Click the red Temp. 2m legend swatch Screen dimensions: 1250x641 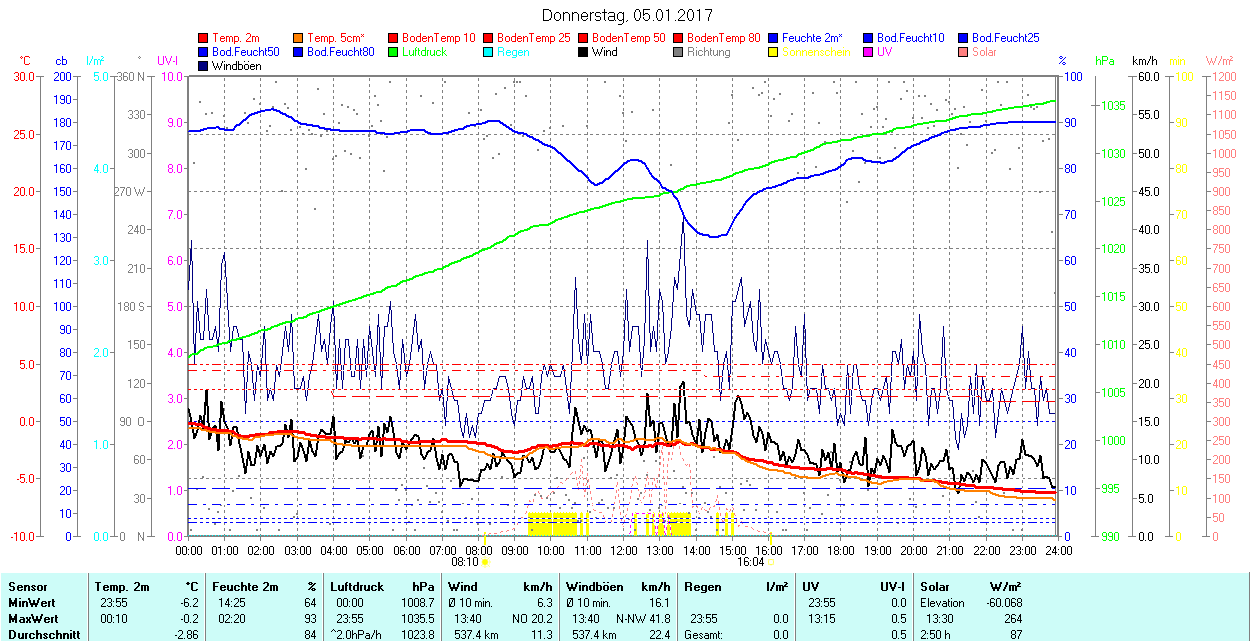pyautogui.click(x=204, y=38)
